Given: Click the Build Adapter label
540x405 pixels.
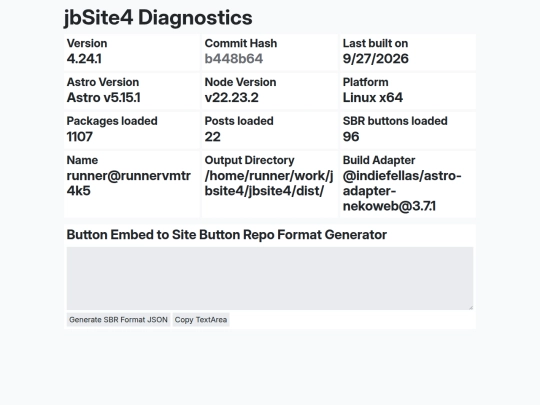Looking at the screenshot, I should [x=379, y=160].
